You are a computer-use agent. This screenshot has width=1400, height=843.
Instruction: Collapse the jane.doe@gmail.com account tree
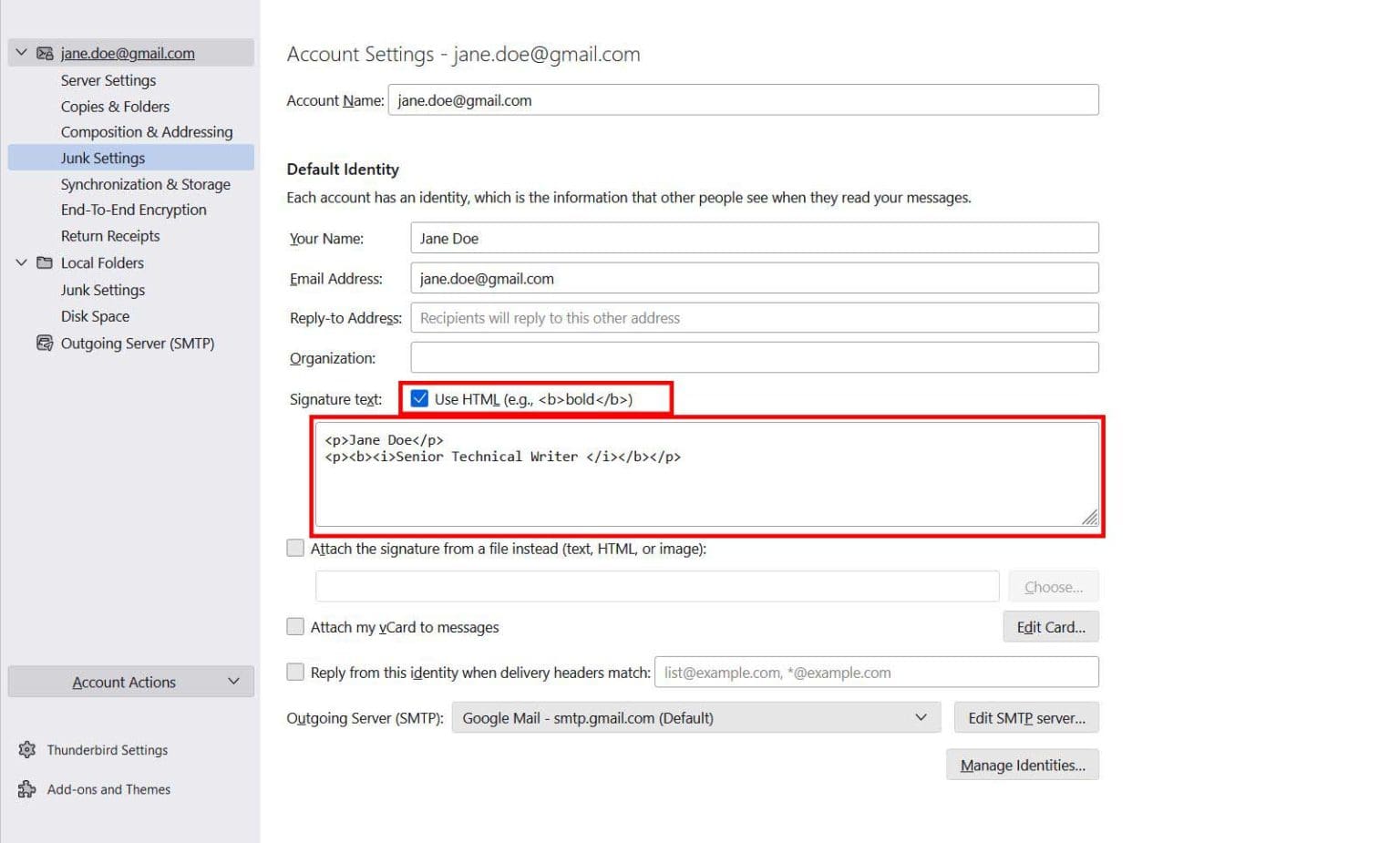(20, 53)
